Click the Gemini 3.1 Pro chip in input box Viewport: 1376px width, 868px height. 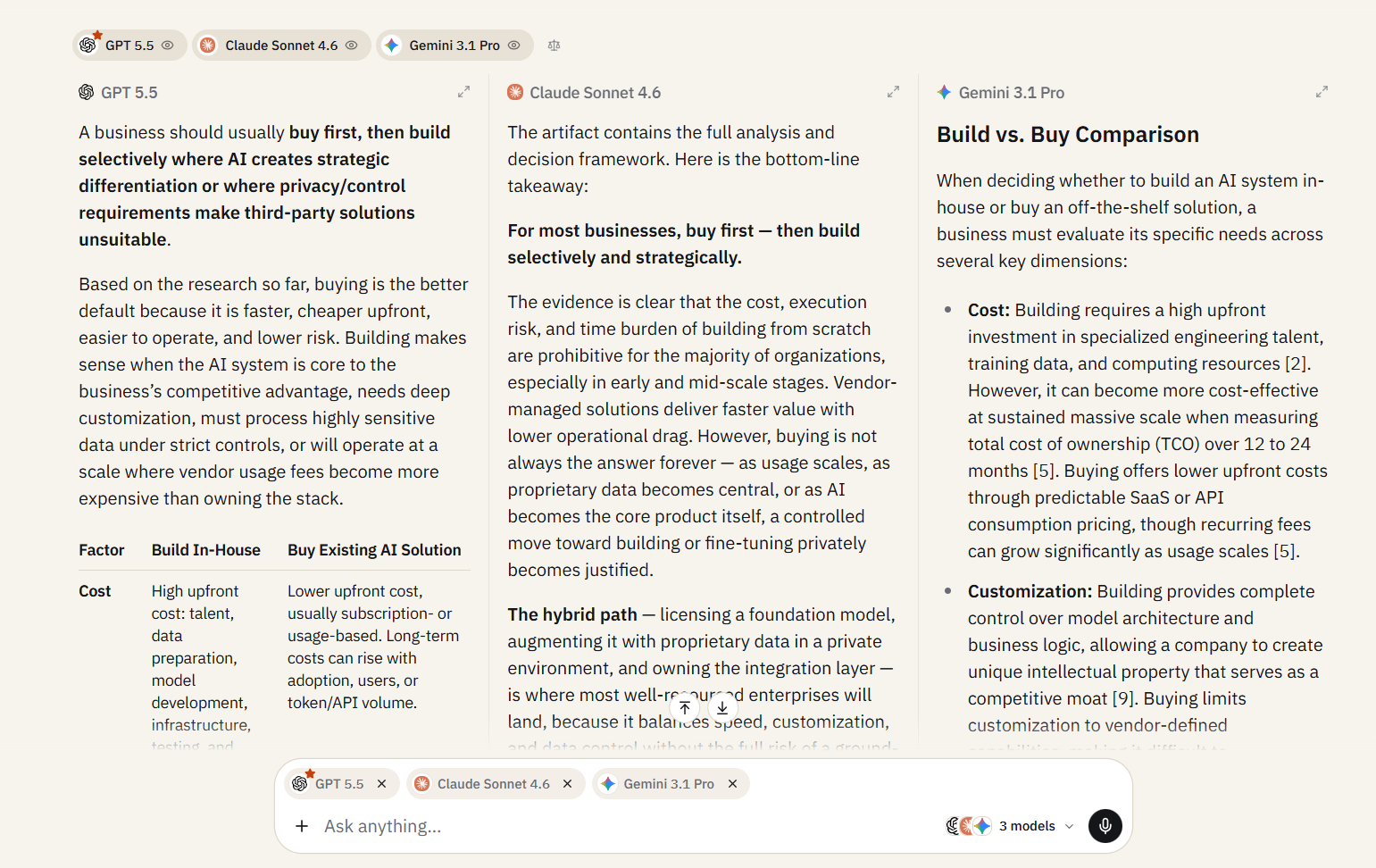tap(670, 784)
